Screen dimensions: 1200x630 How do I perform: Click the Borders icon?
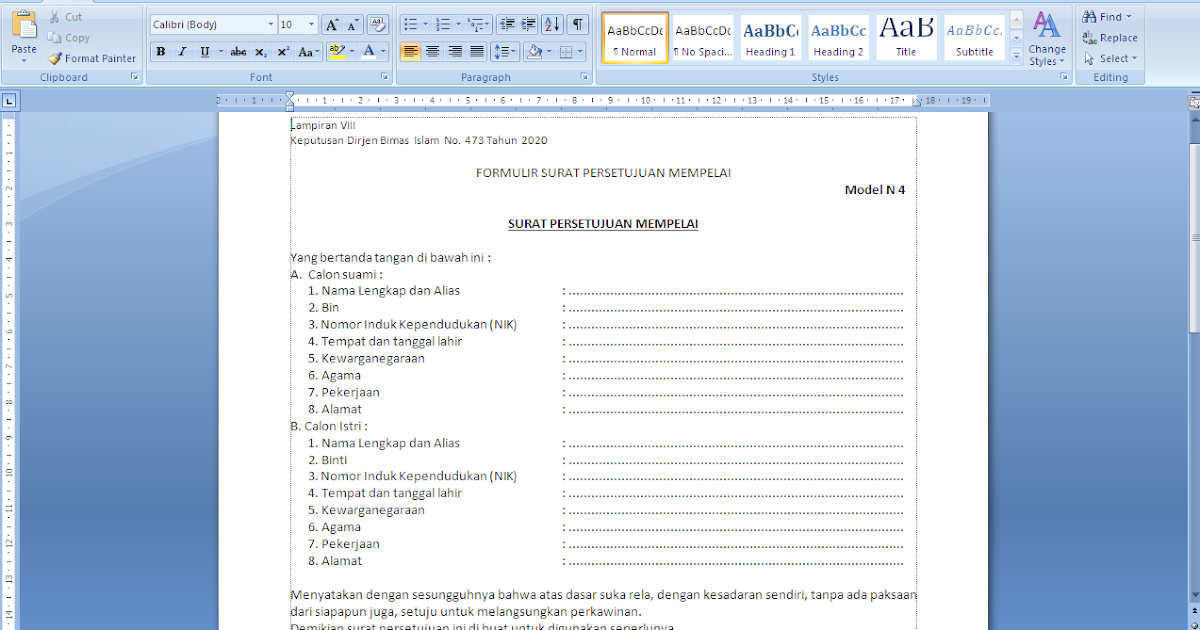tap(567, 51)
